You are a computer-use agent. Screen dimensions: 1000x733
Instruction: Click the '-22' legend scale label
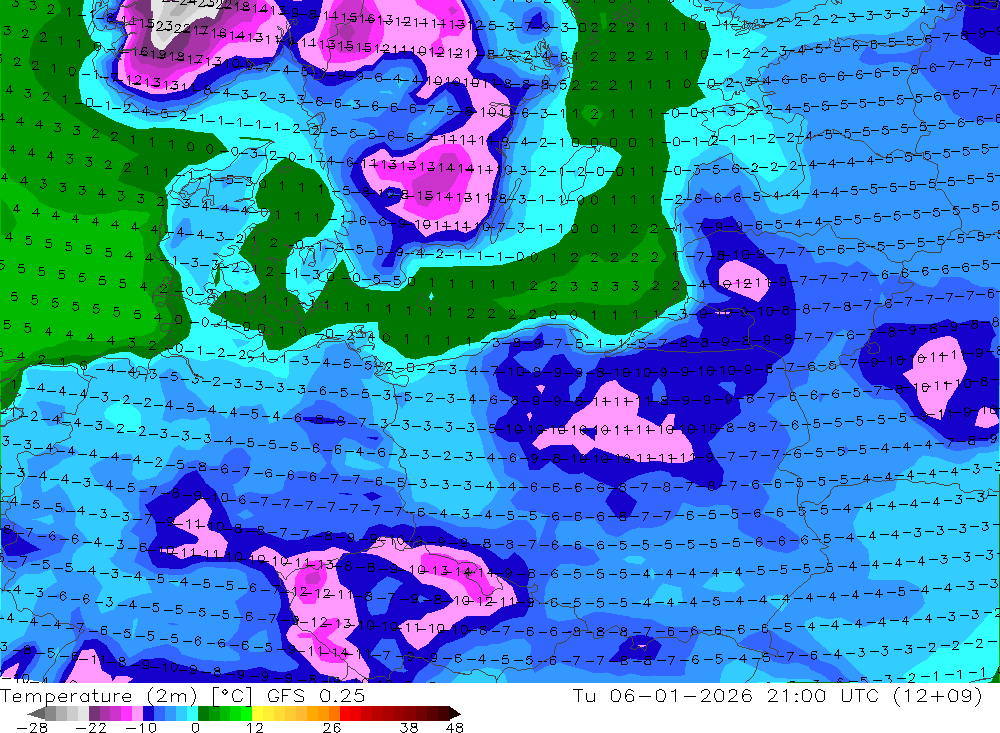(91, 727)
